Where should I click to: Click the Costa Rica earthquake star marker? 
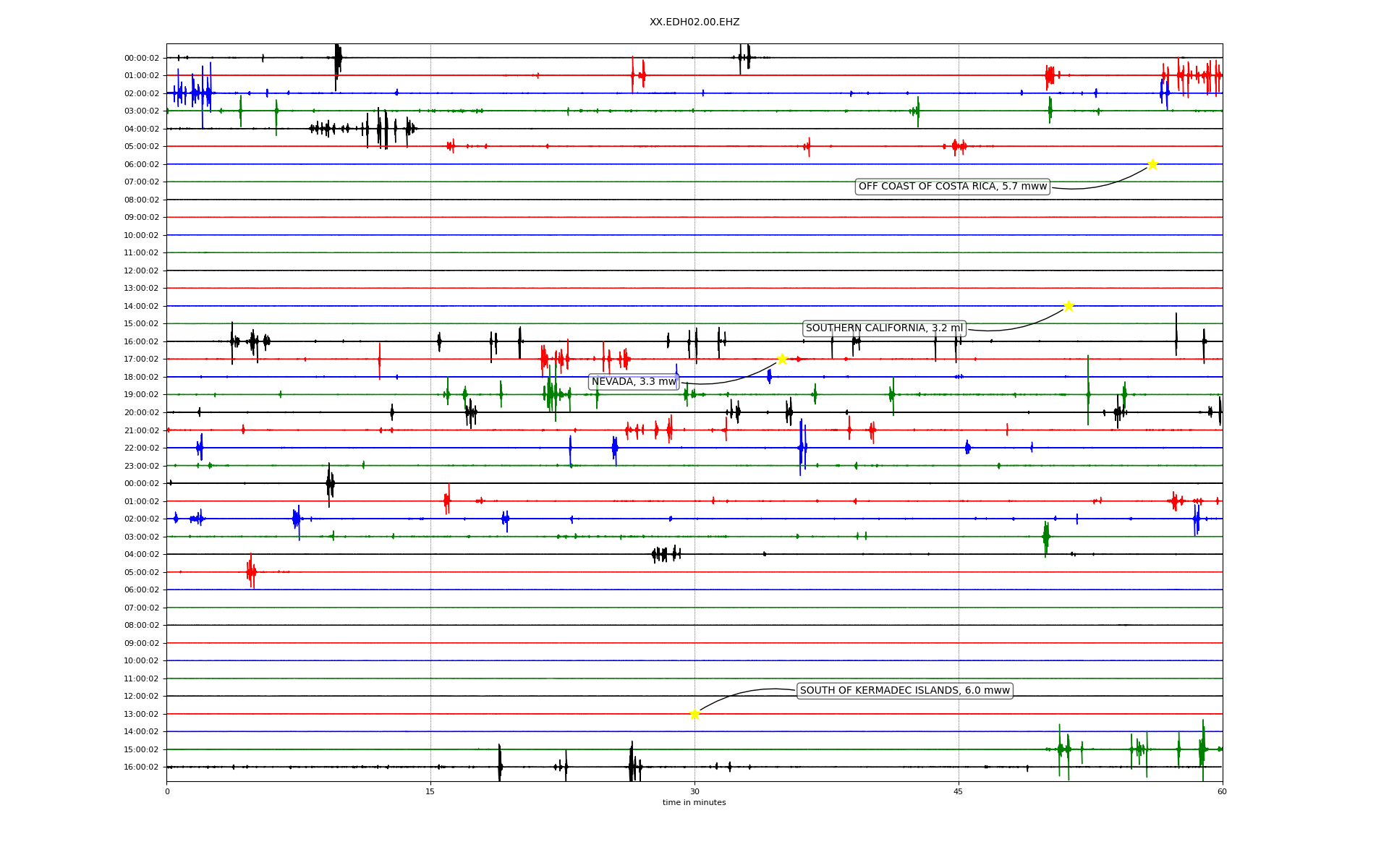pyautogui.click(x=1152, y=164)
